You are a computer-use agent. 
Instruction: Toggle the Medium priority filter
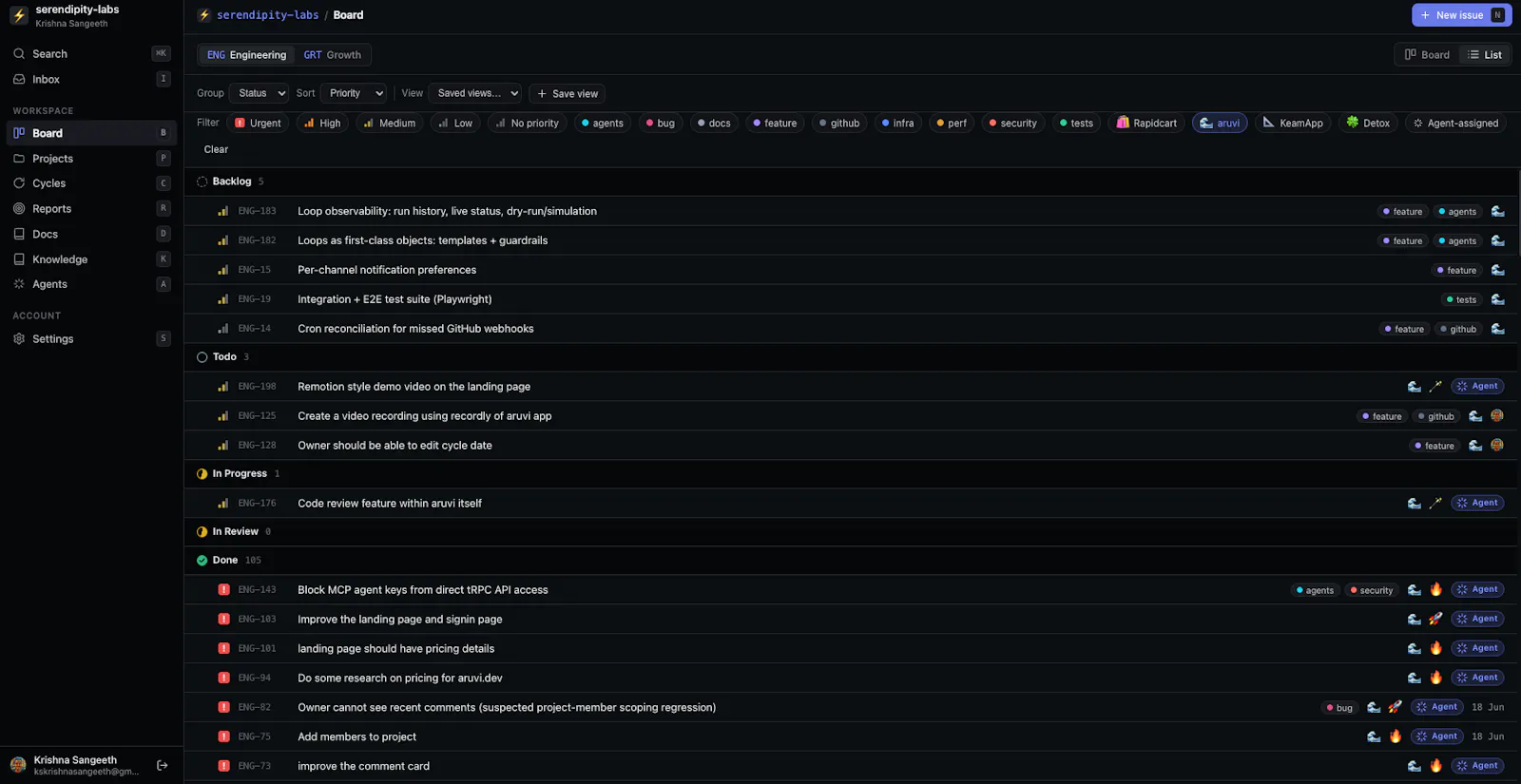pos(389,124)
